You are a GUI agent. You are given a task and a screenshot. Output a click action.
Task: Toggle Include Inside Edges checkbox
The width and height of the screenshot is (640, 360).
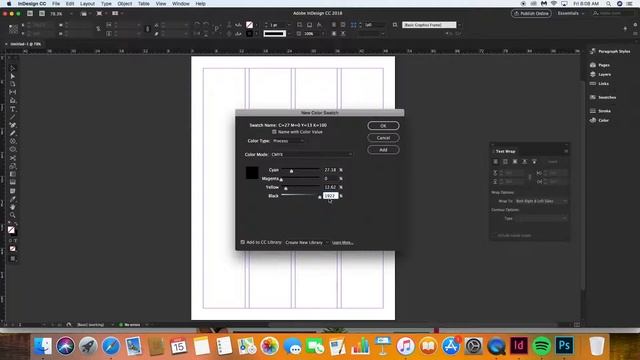[x=495, y=236]
